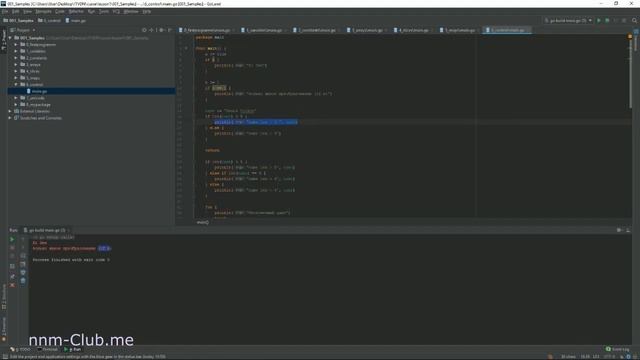Open Search Everywhere magnifier icon
The image size is (640, 360).
coord(634,20)
